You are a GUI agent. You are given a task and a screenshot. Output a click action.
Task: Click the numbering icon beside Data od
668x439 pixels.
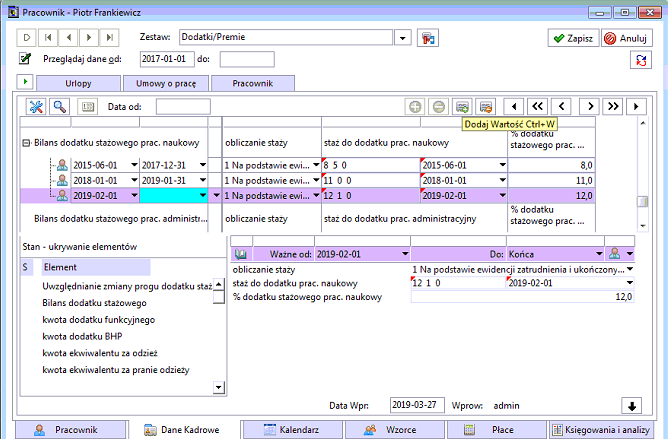[x=88, y=107]
